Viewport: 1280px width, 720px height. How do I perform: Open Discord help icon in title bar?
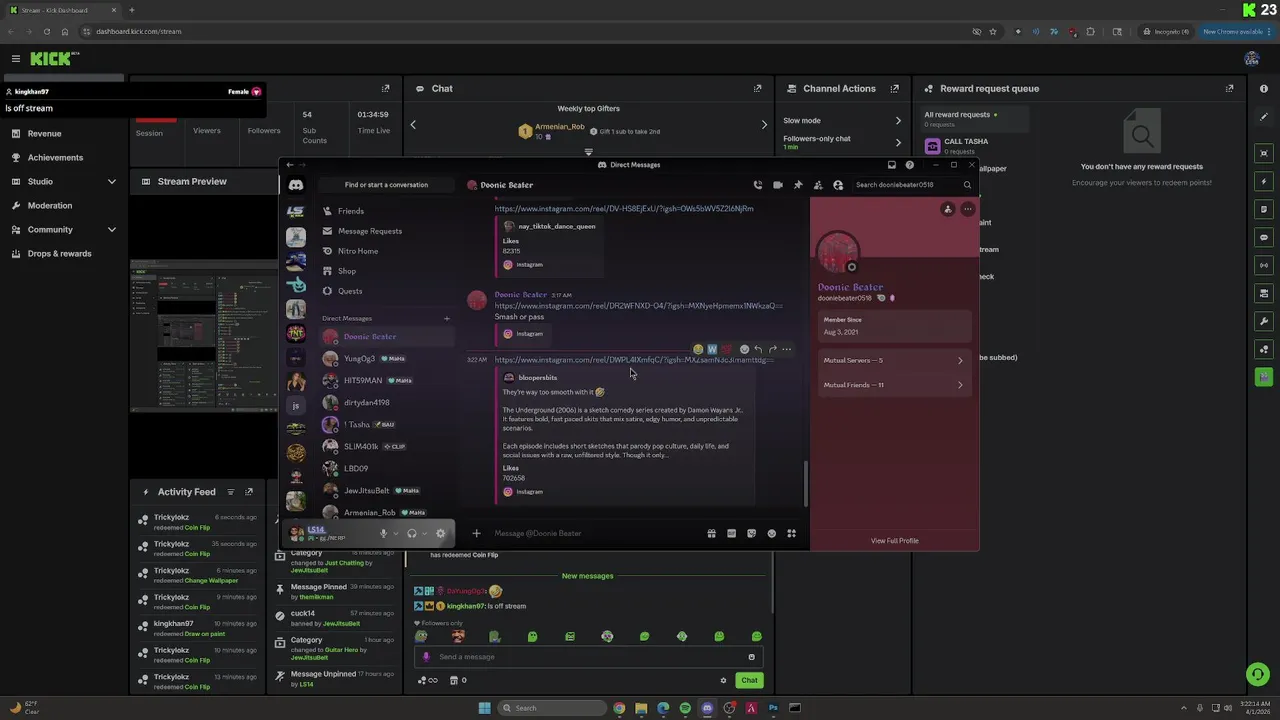tap(909, 165)
